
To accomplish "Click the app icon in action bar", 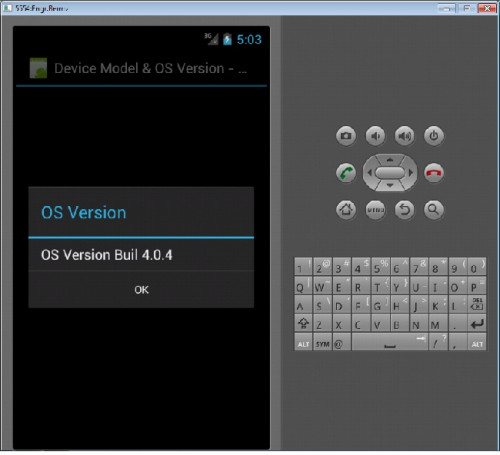I will click(38, 68).
